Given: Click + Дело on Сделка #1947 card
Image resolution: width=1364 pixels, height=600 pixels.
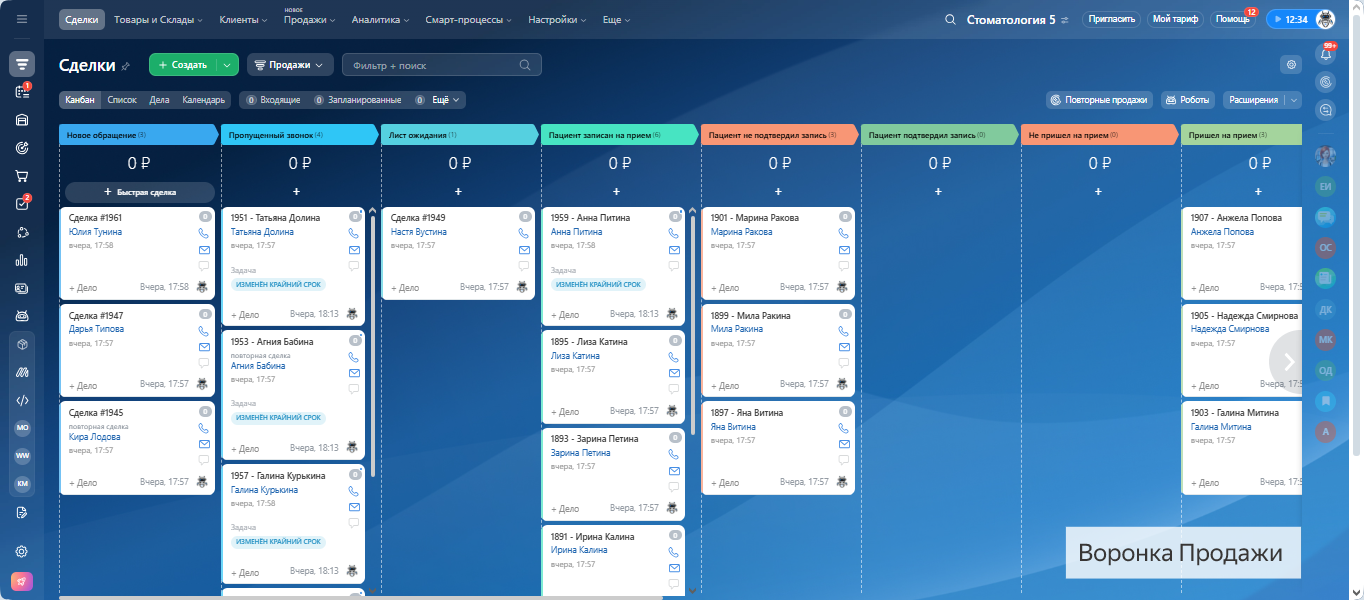Looking at the screenshot, I should click(x=83, y=384).
